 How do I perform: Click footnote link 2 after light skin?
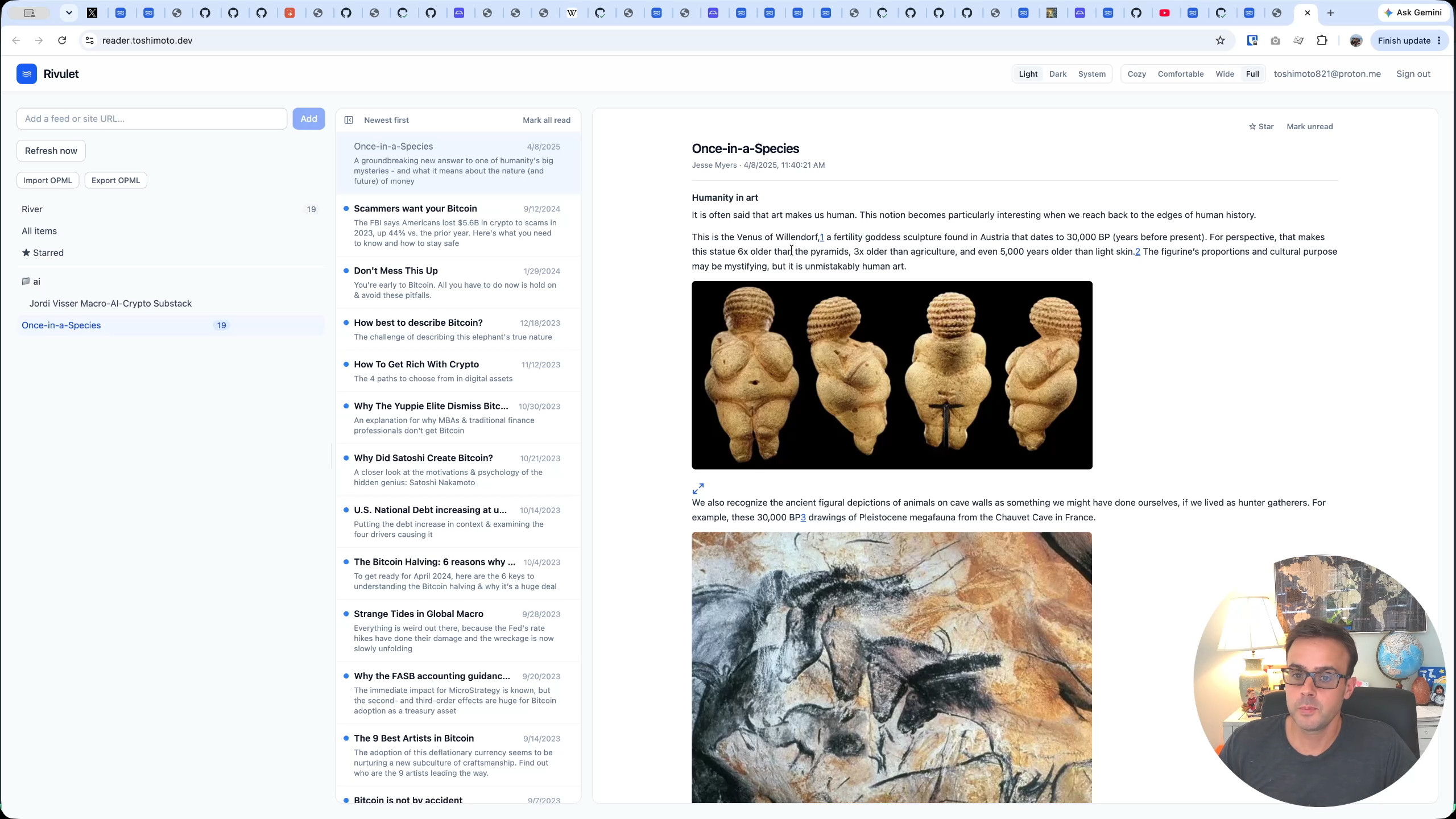1137,251
